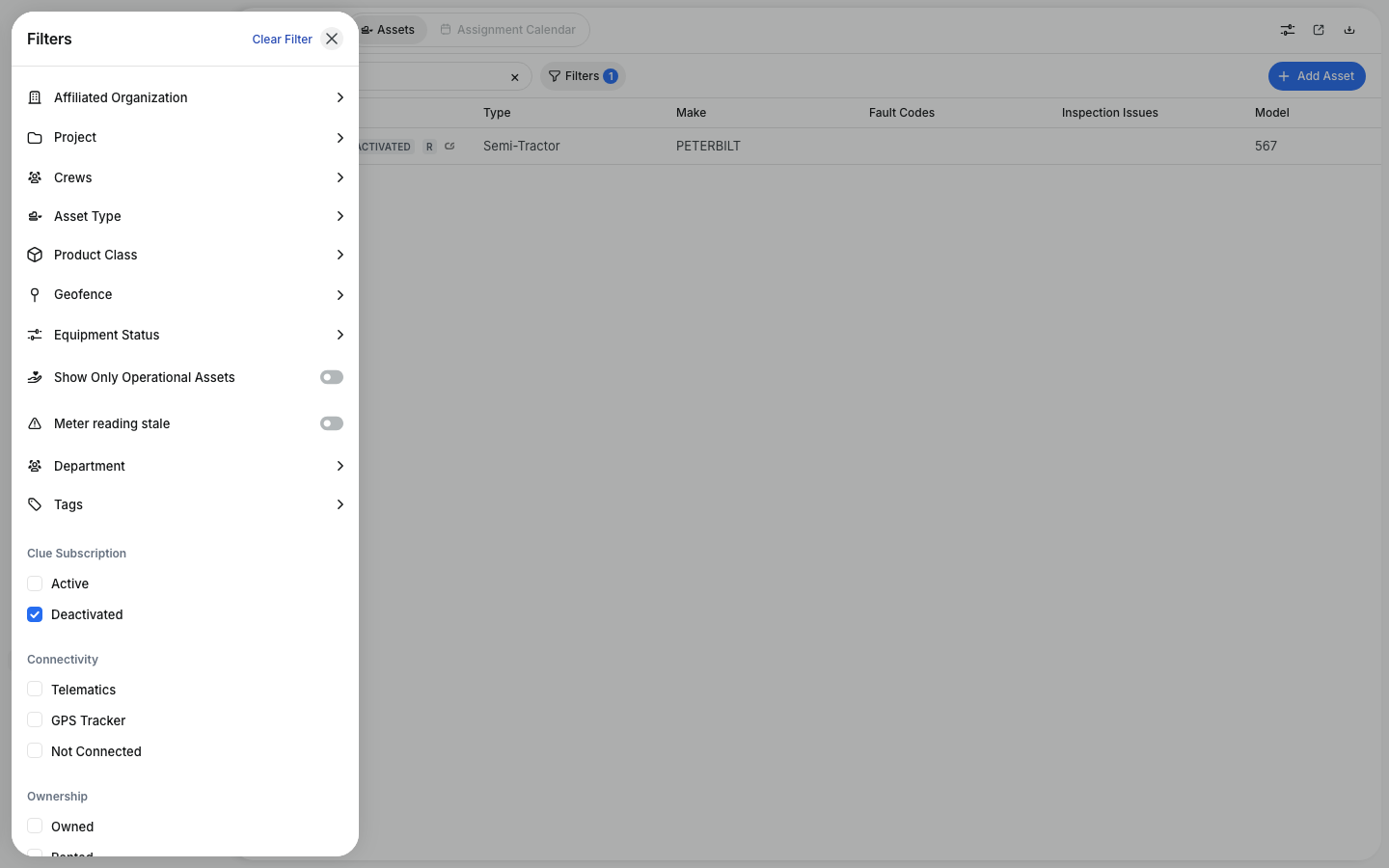Click the Filters button with badge
The height and width of the screenshot is (868, 1389).
(583, 76)
